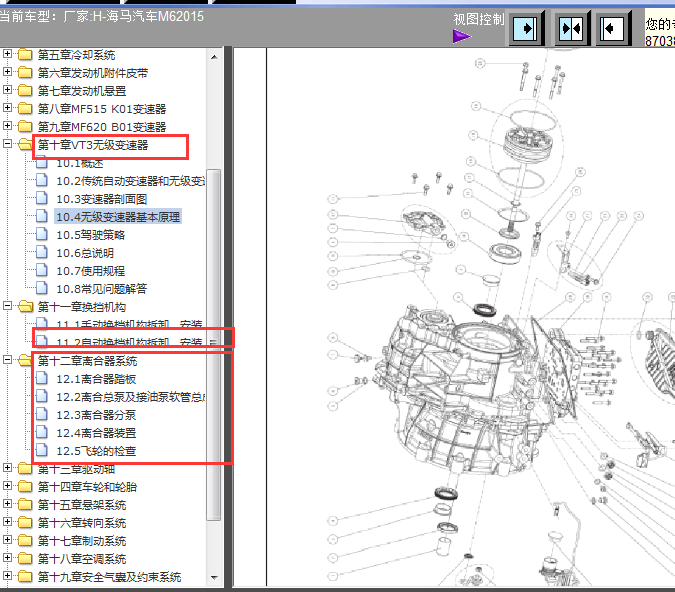Expand the 第六章发动机附件皮带 node
This screenshot has width=675, height=592.
[x=7, y=72]
